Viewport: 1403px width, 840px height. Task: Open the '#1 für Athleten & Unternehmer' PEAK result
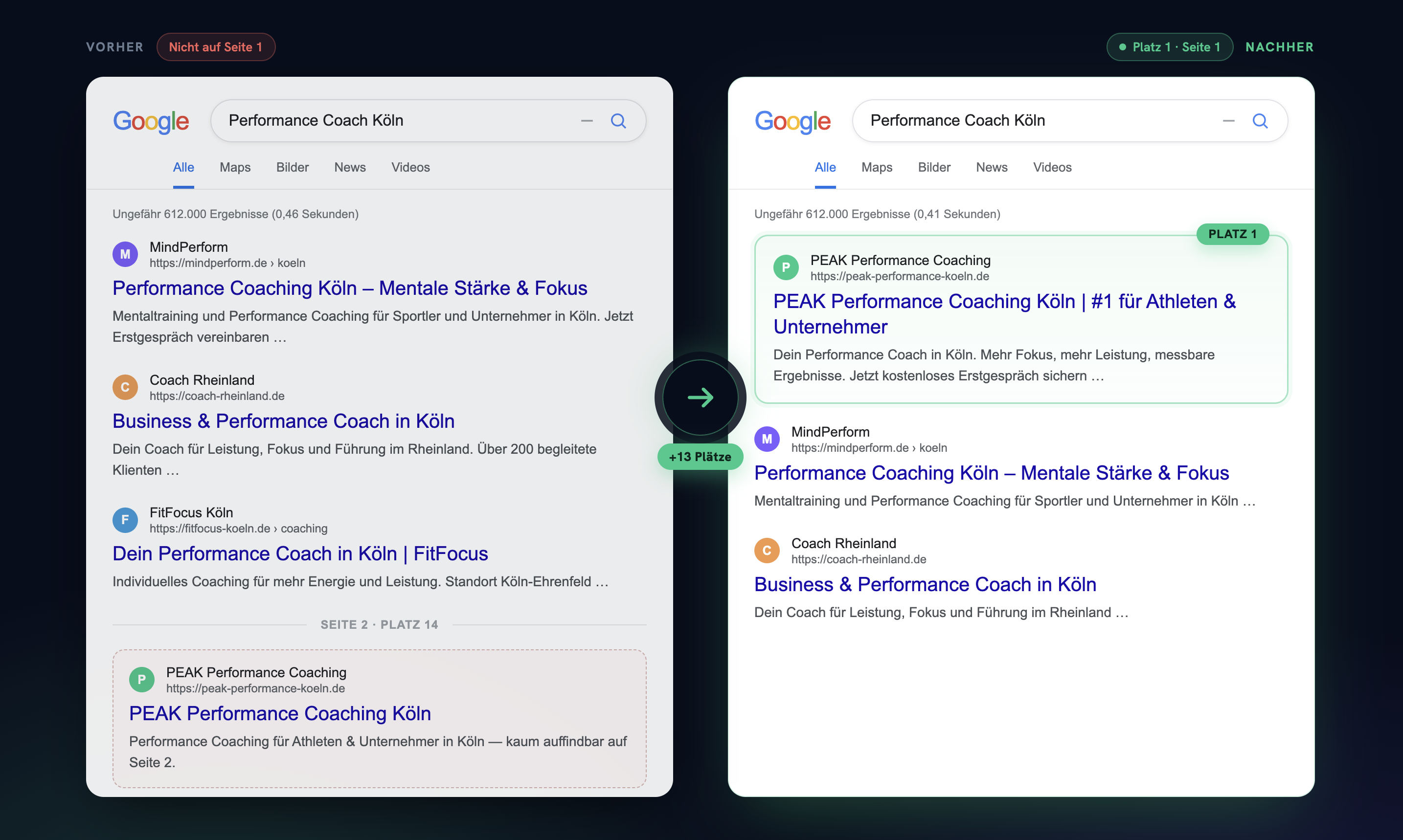pos(1004,314)
